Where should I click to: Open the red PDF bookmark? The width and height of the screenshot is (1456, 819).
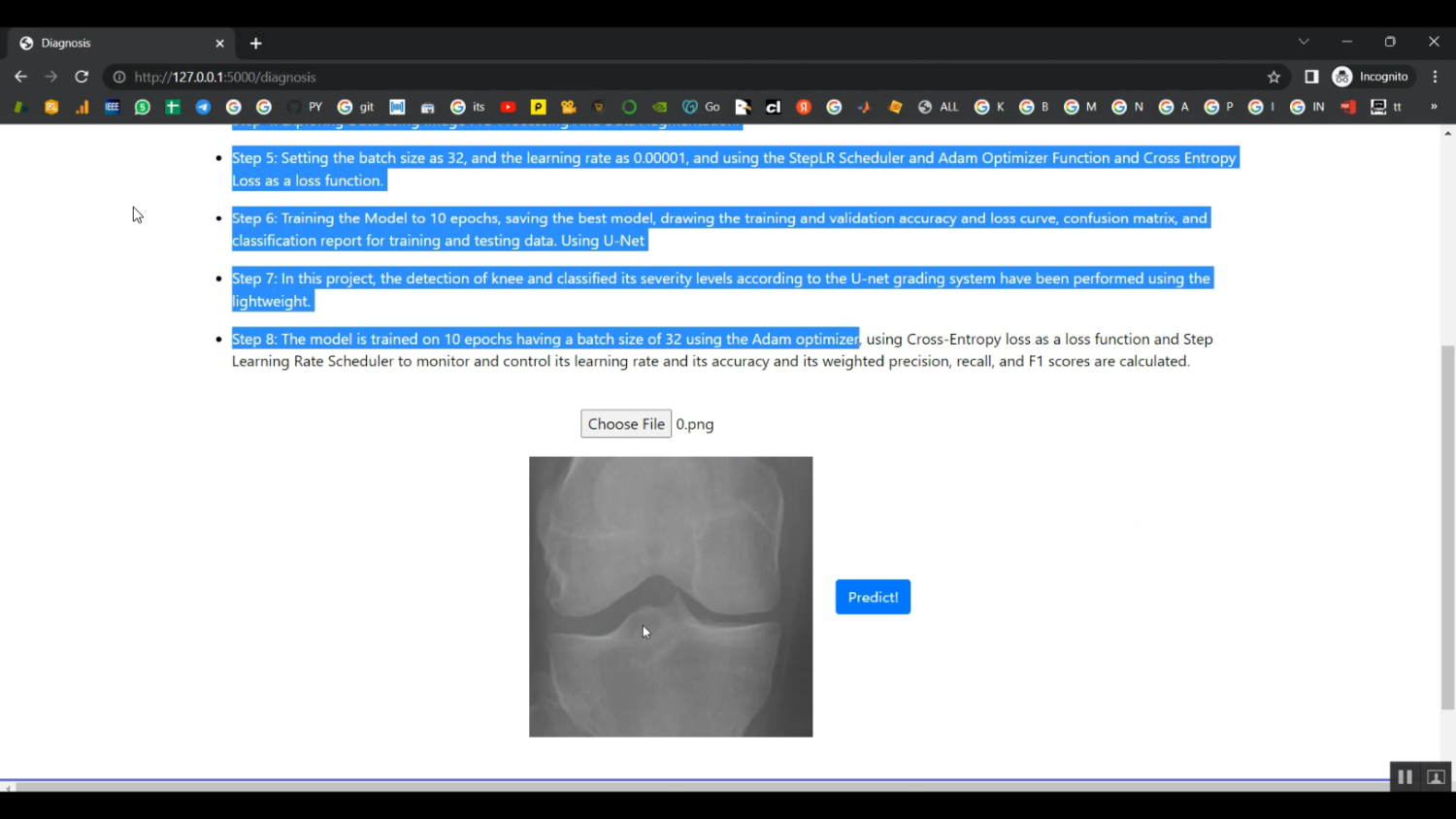1348,107
